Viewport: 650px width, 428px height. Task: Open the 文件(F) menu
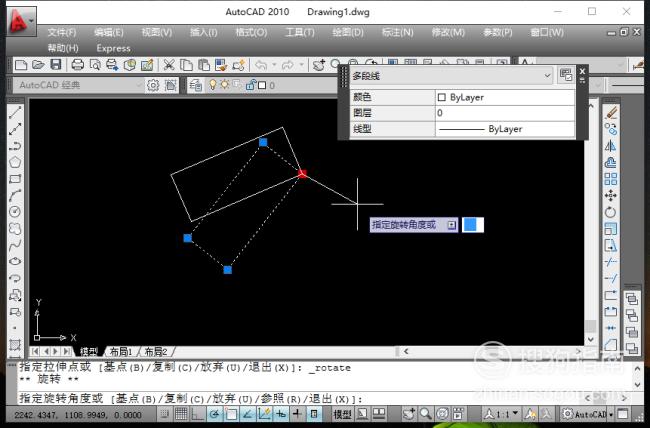coord(62,32)
